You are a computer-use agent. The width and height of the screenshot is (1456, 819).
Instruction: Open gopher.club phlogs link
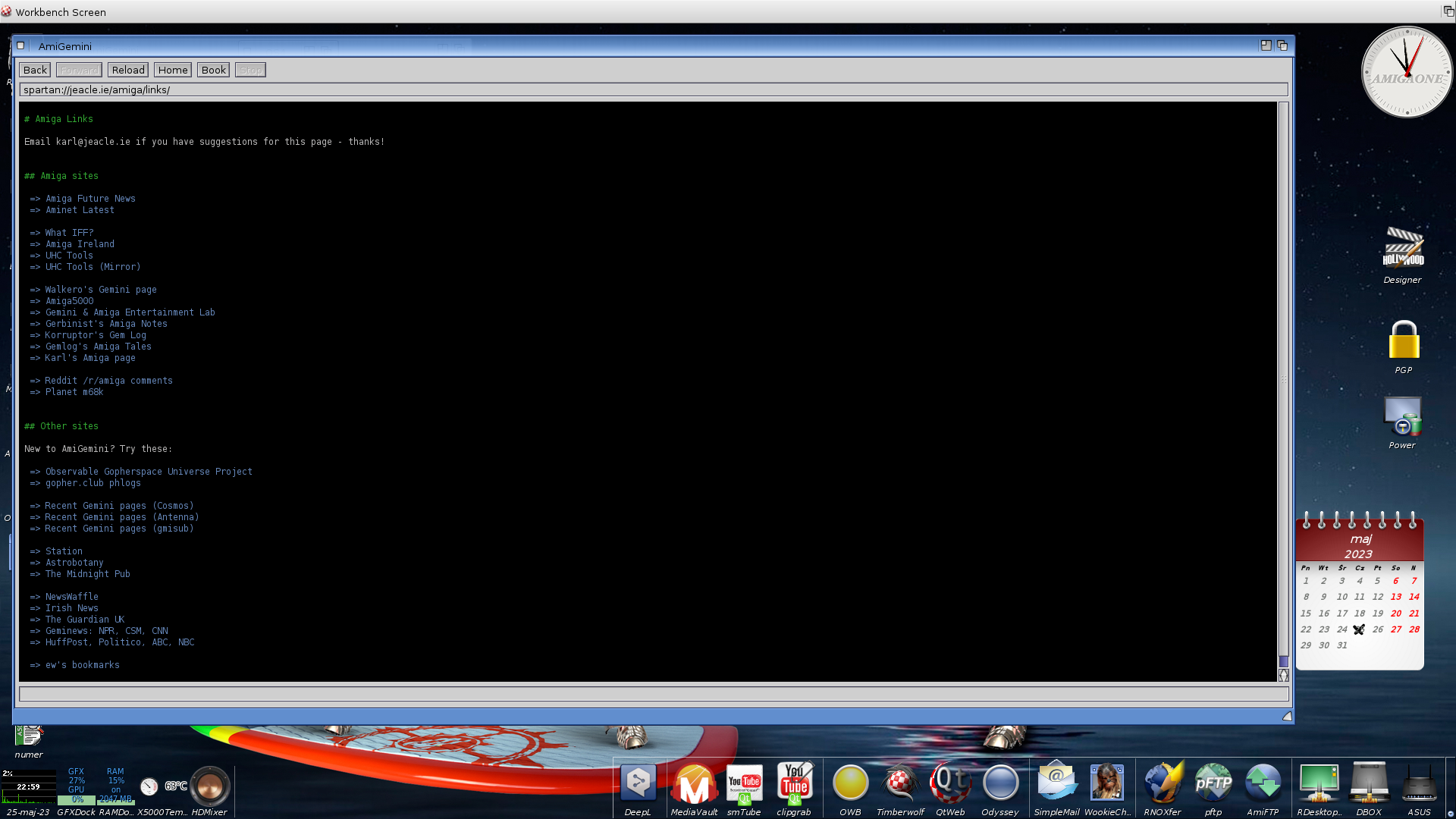click(x=93, y=483)
